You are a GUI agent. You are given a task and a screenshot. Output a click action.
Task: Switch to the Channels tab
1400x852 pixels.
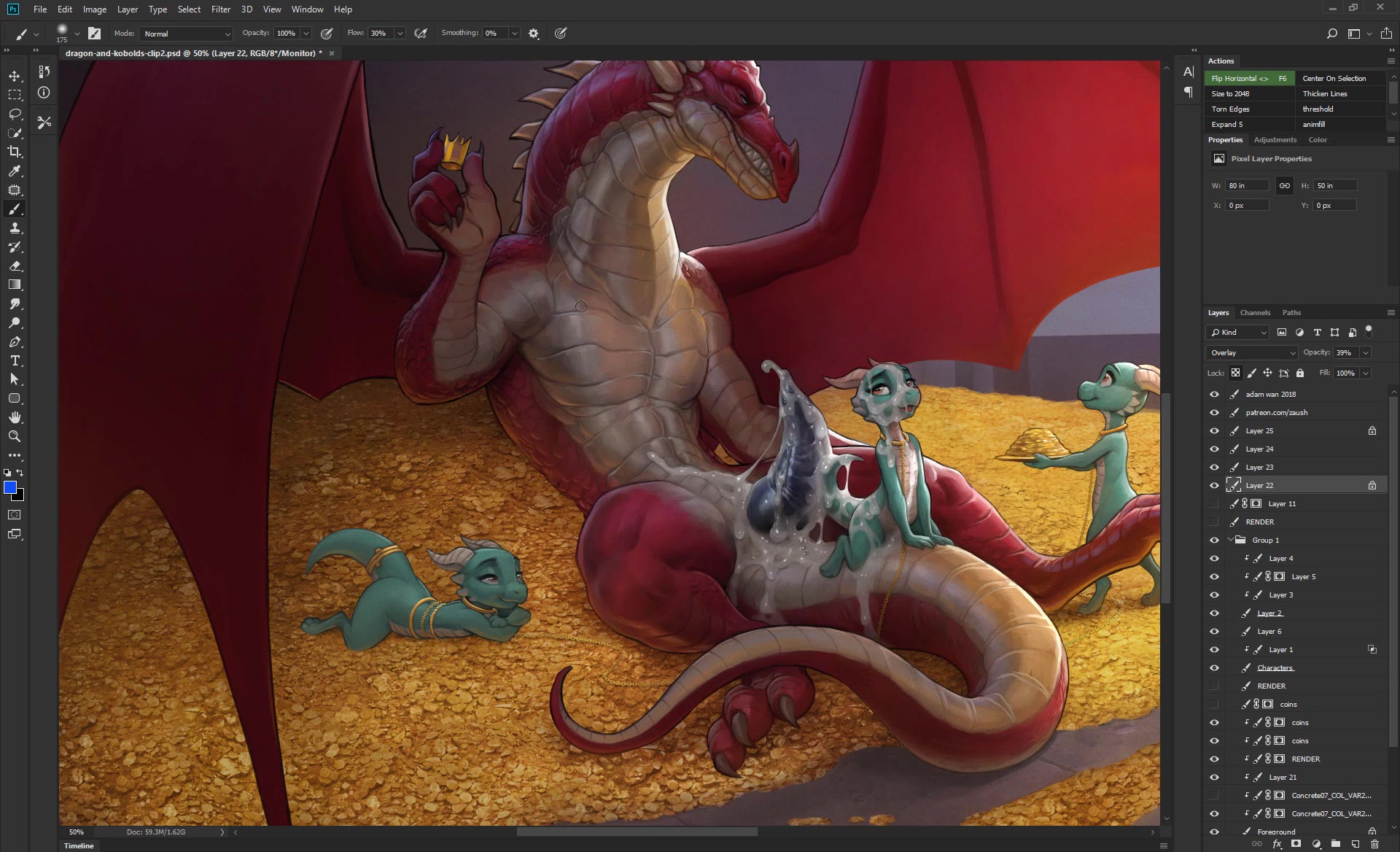pos(1255,312)
